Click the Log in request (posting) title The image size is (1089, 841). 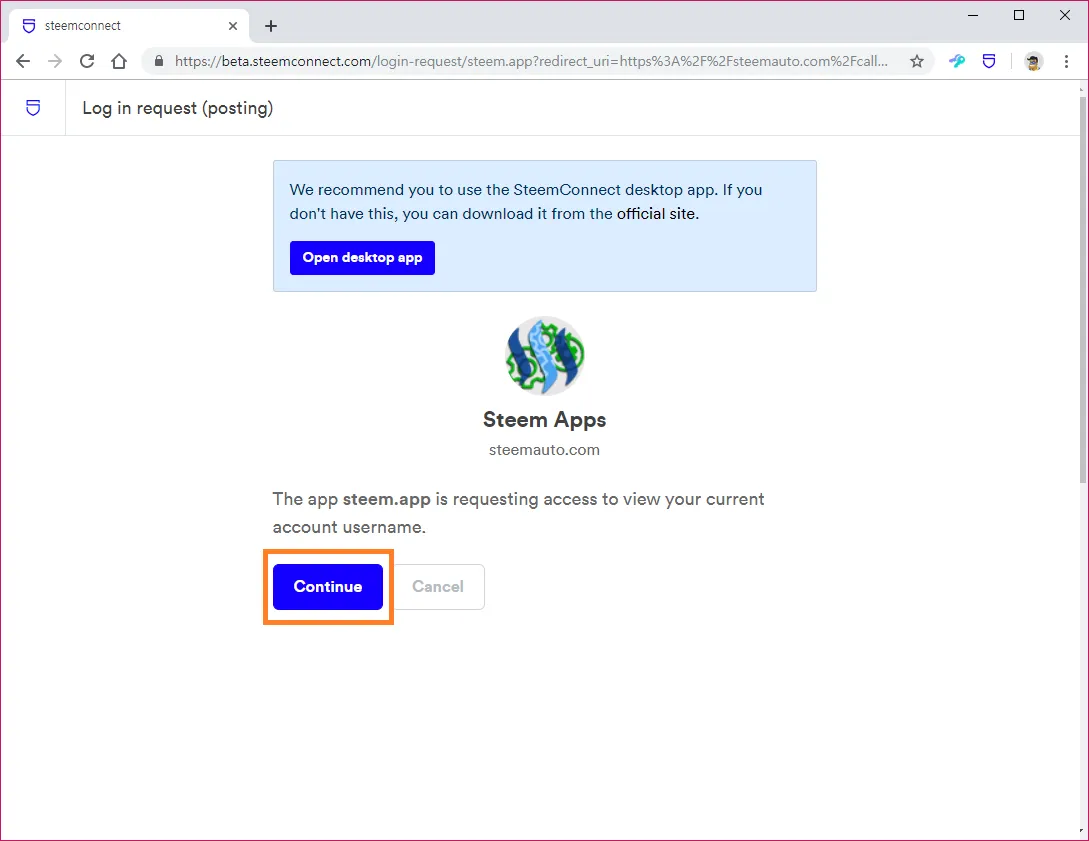pyautogui.click(x=178, y=108)
